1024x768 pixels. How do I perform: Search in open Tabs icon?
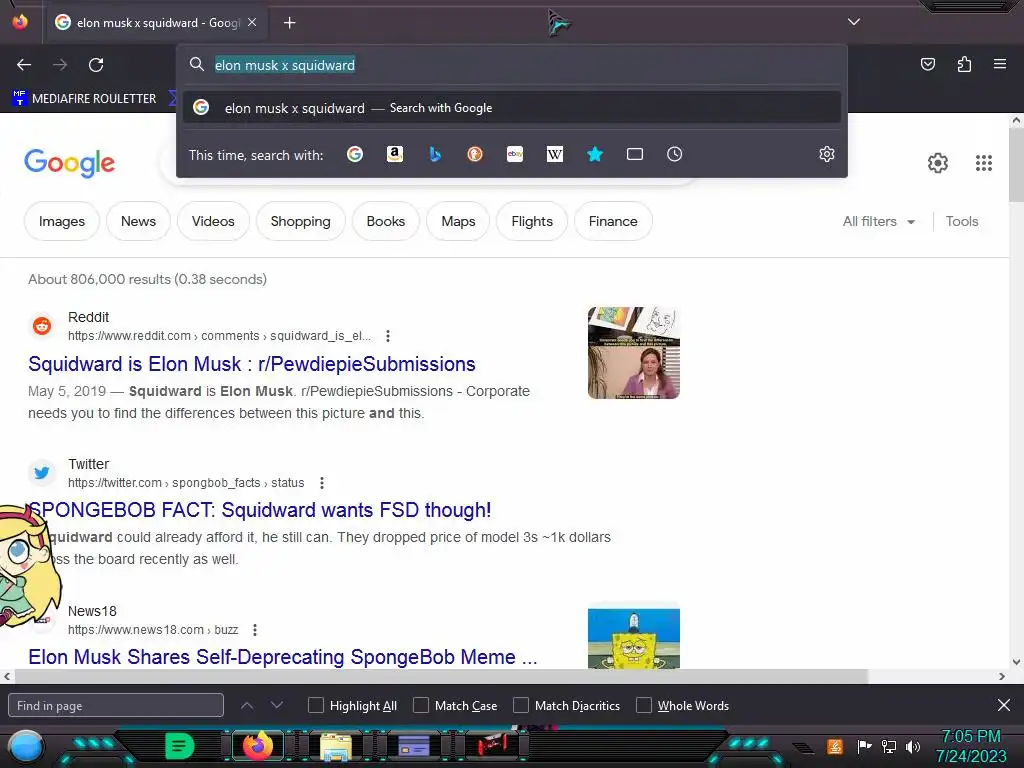click(635, 154)
